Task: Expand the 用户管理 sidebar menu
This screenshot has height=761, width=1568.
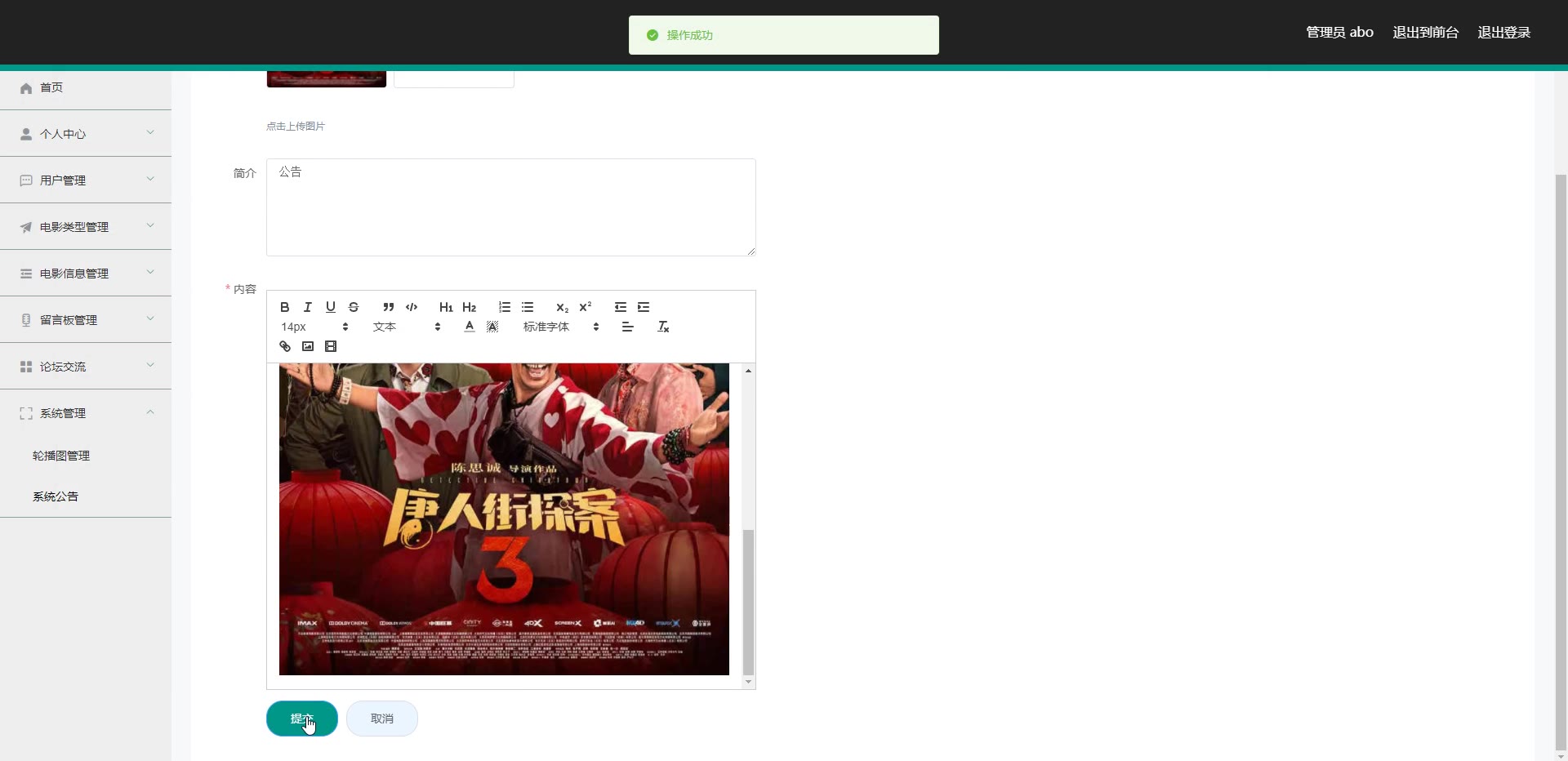Action: click(x=86, y=180)
